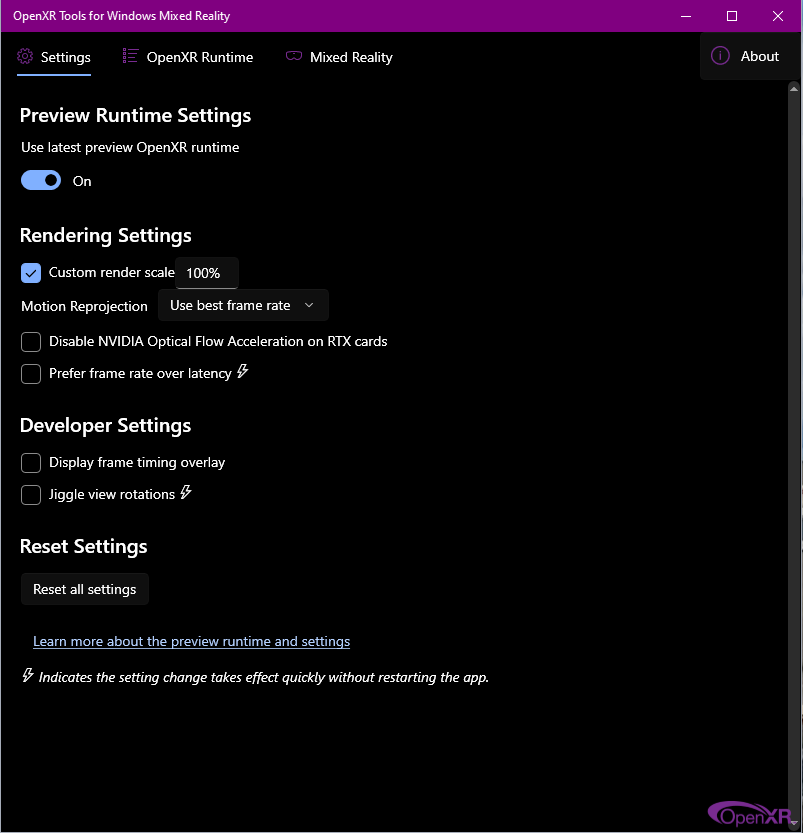Switch to the OpenXR Runtime tab
803x833 pixels.
click(188, 57)
